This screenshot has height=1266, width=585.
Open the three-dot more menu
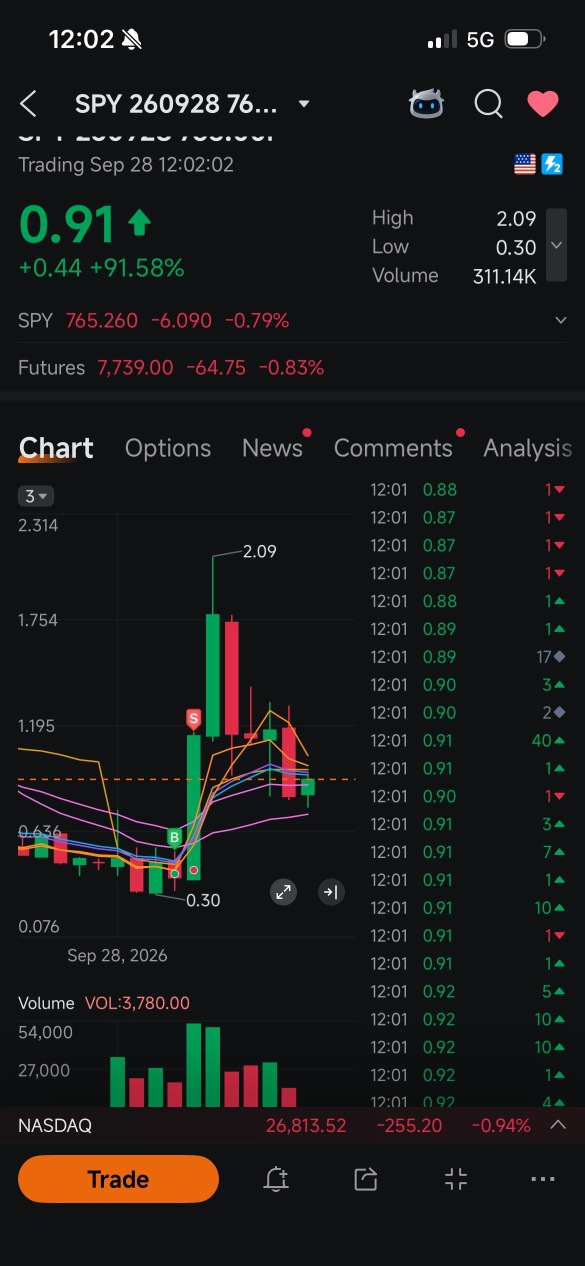click(x=543, y=1179)
